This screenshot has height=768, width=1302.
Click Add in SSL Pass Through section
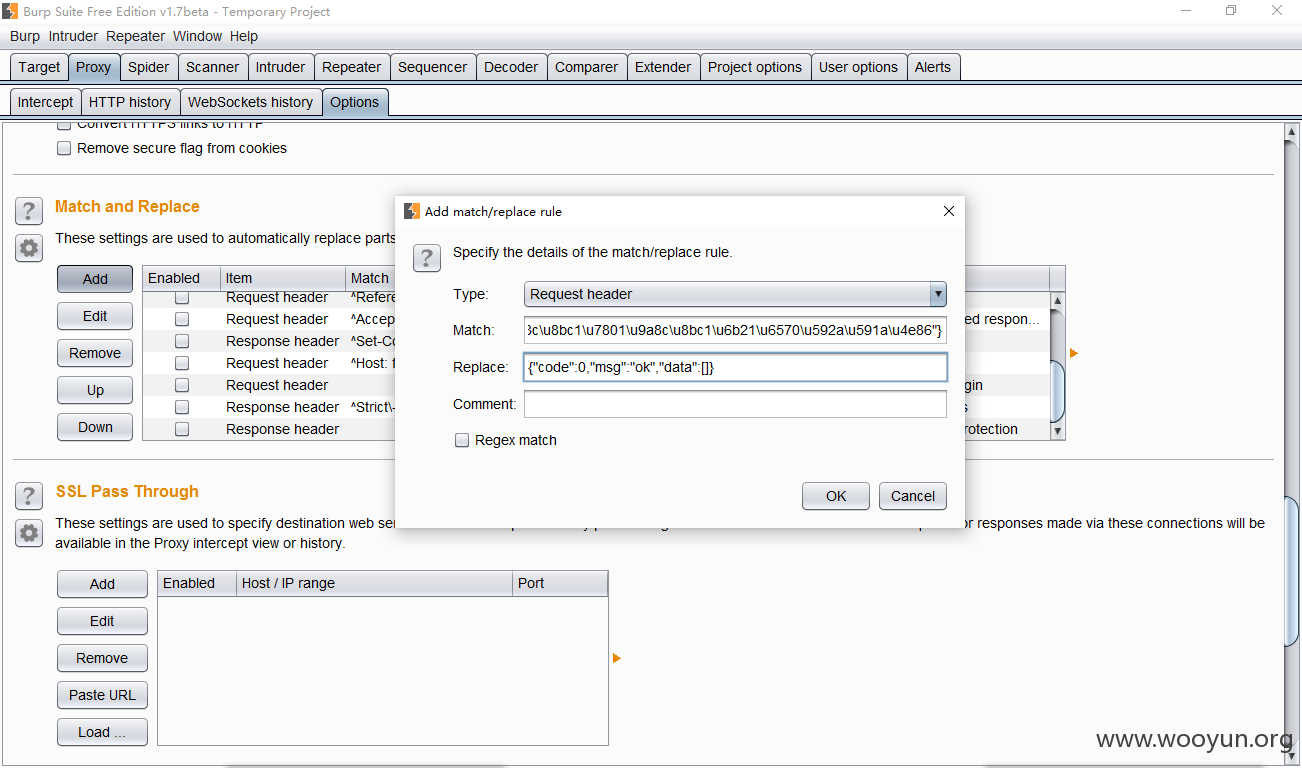[102, 584]
